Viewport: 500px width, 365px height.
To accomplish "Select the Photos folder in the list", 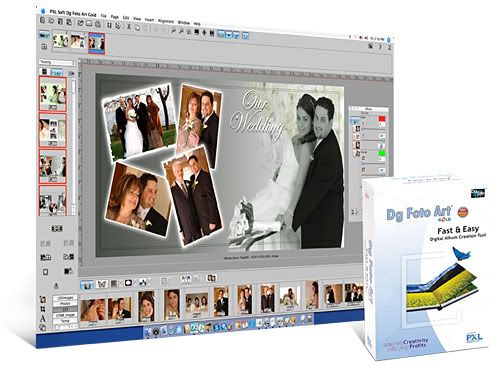I will (65, 304).
